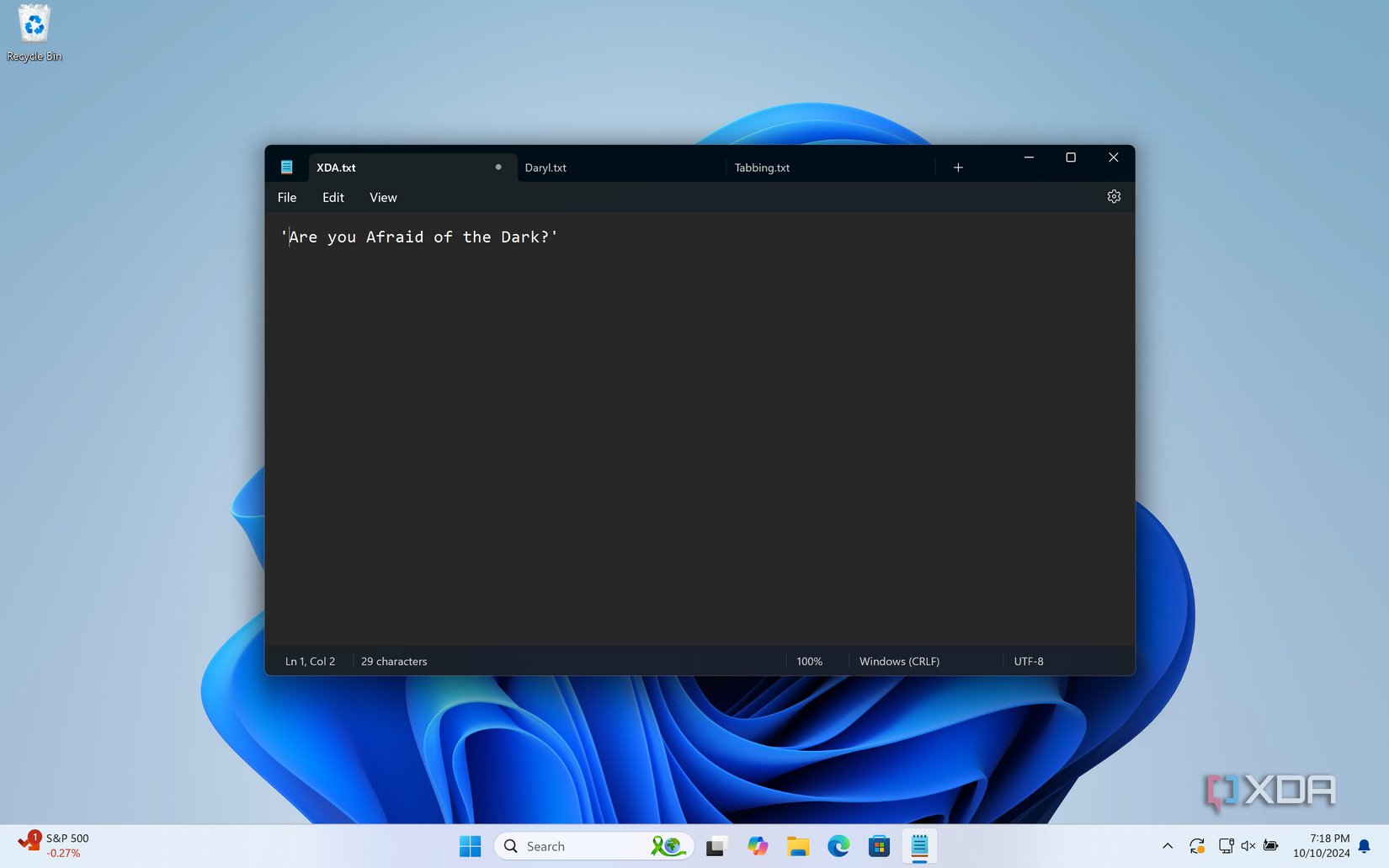The image size is (1389, 868).
Task: Open notification bell in system tray
Action: 1365,846
